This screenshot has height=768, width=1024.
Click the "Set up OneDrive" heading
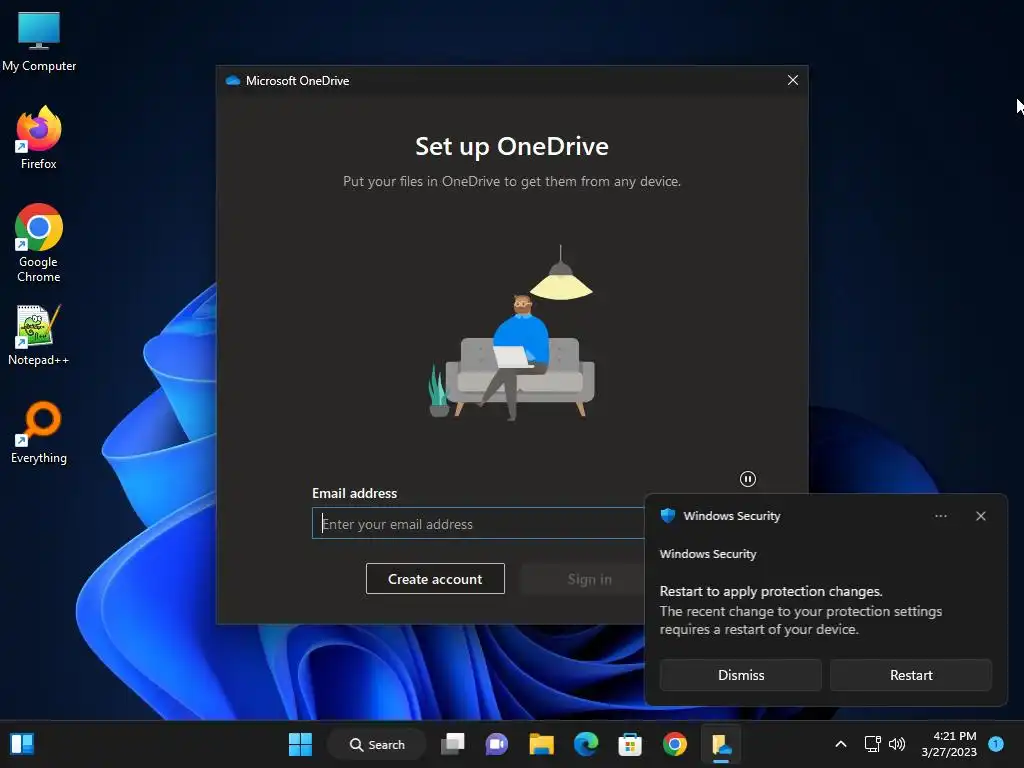coord(512,146)
